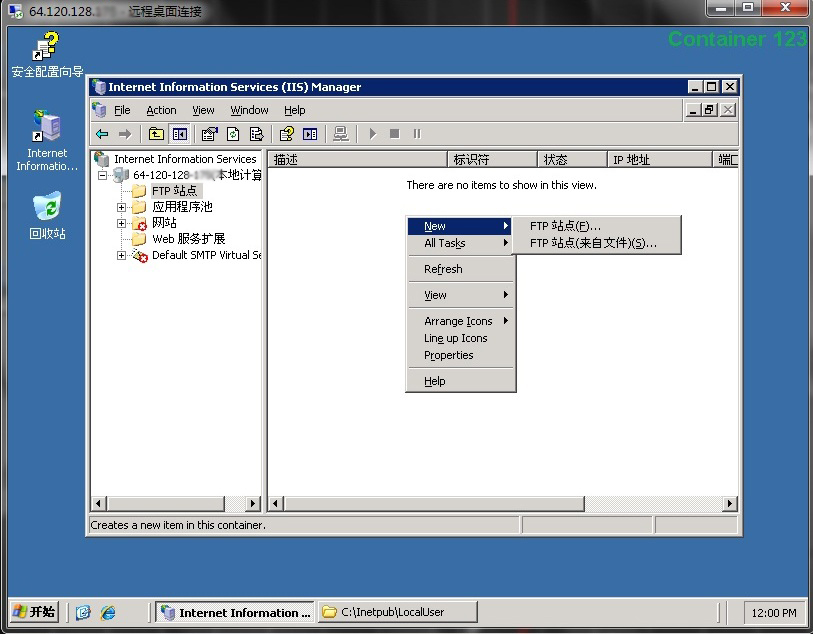This screenshot has width=813, height=634.
Task: Click the Up One Level toolbar icon
Action: (x=156, y=134)
